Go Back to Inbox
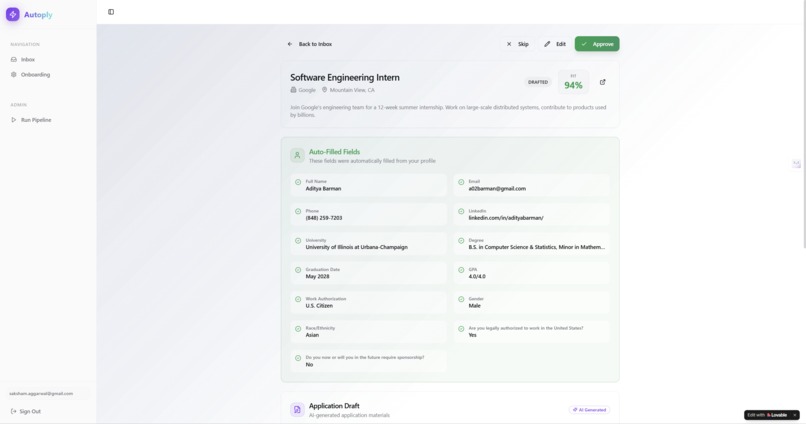 coord(310,44)
